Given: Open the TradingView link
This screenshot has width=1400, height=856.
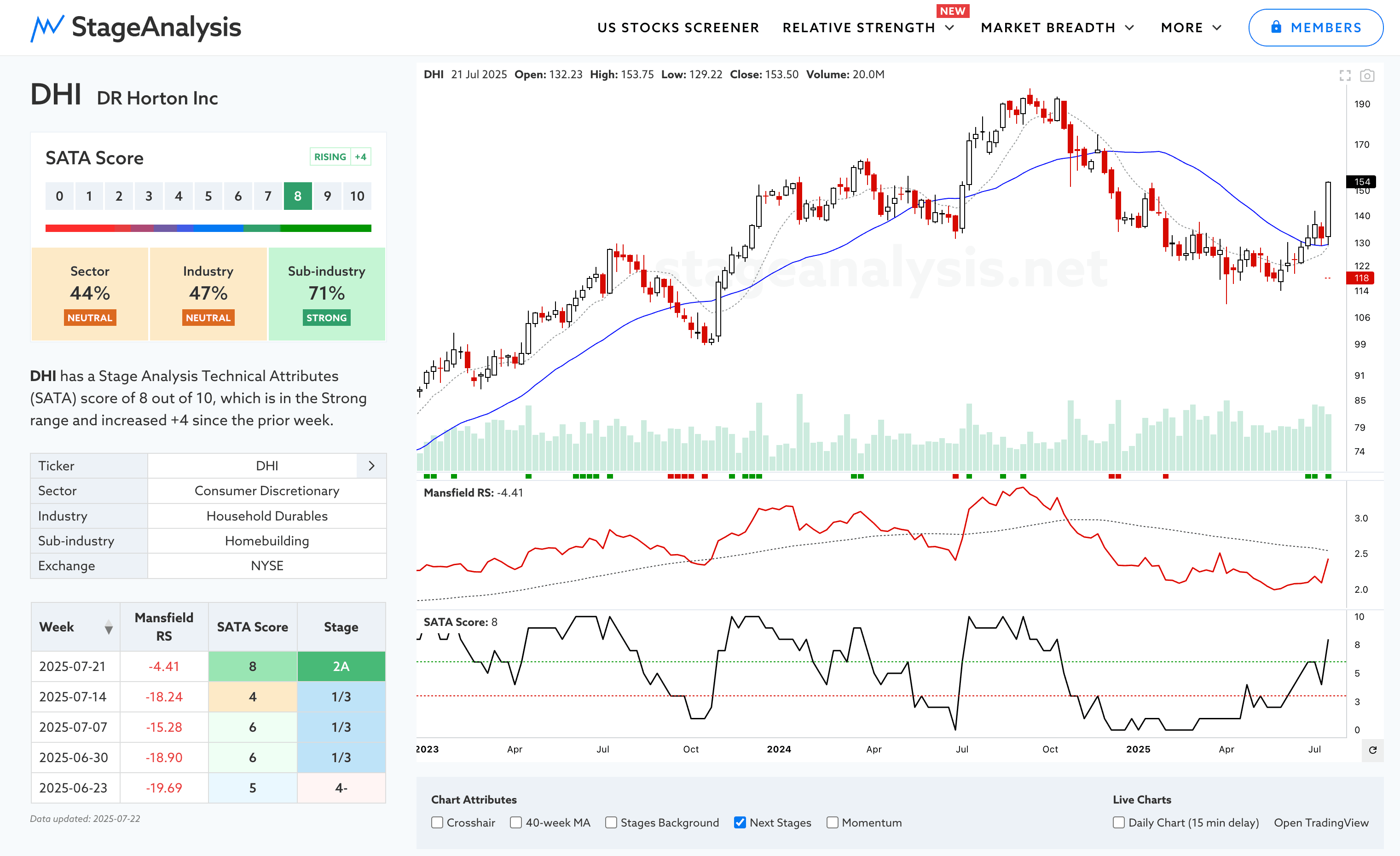Looking at the screenshot, I should (x=1321, y=822).
